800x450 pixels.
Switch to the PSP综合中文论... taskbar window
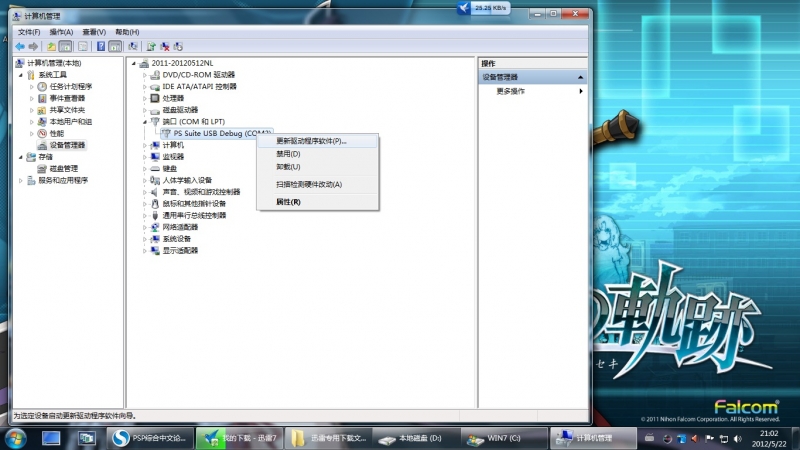(151, 438)
